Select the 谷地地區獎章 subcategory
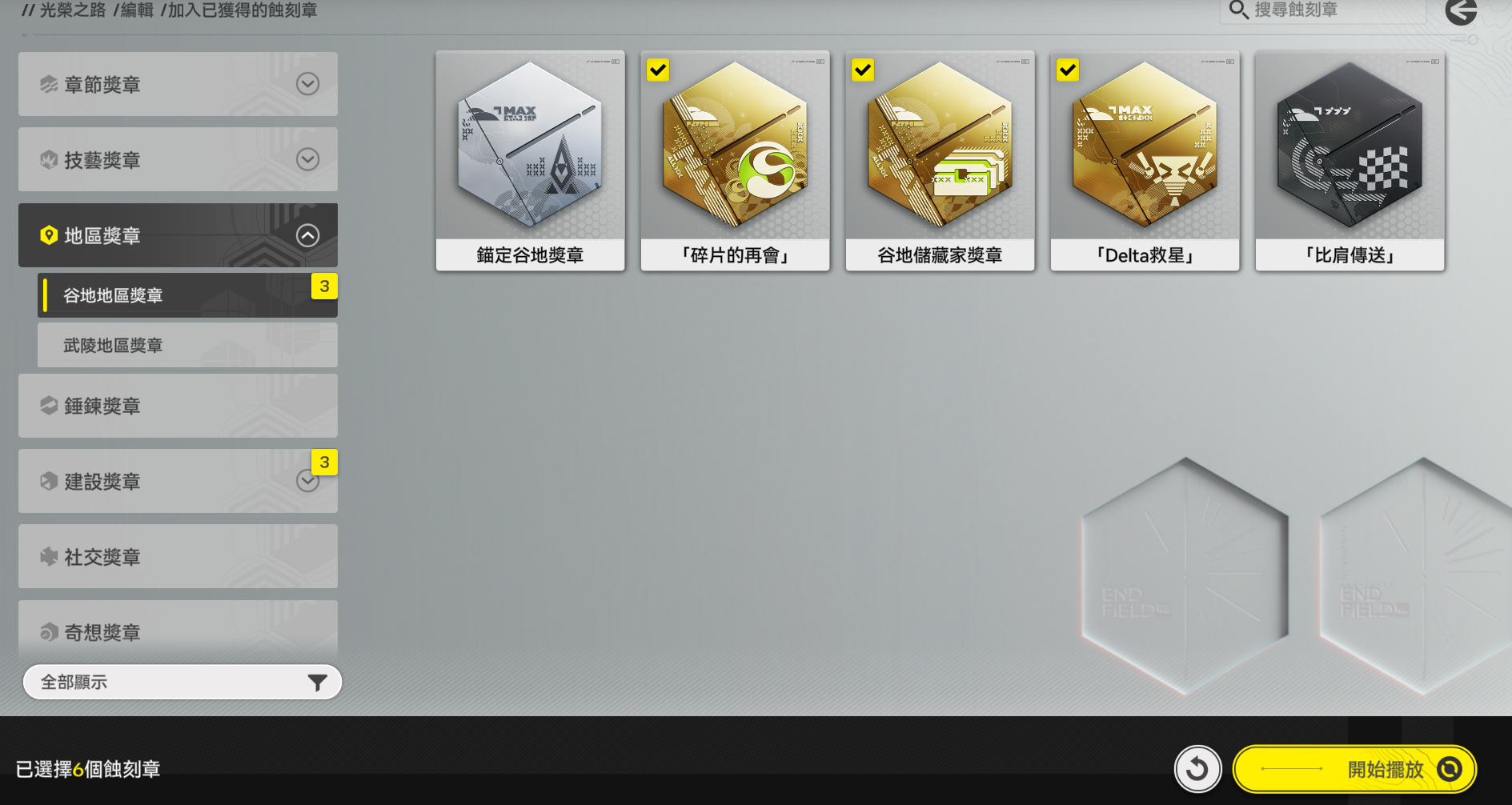 click(187, 295)
